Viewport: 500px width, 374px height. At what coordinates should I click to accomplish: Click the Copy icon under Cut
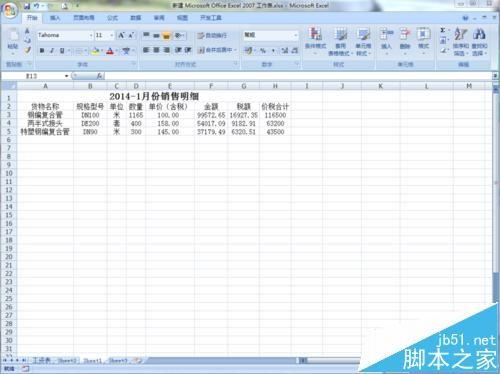[27, 40]
